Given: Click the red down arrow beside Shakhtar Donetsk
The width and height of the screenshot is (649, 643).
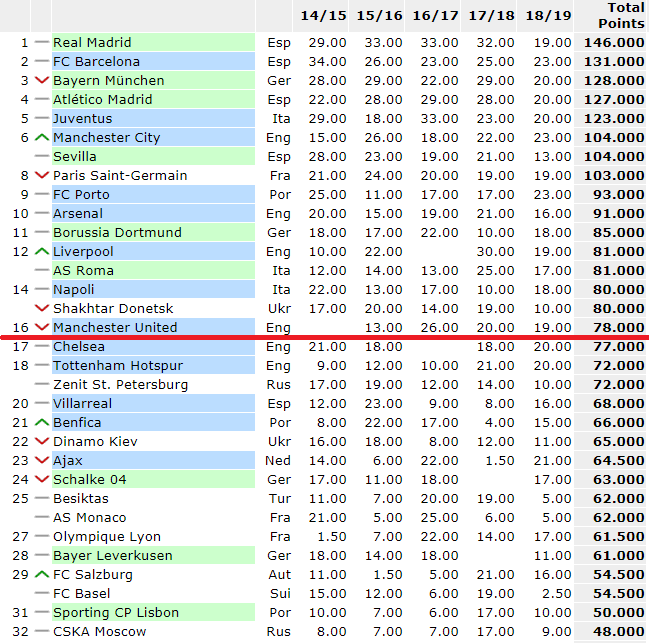Looking at the screenshot, I should tap(42, 308).
